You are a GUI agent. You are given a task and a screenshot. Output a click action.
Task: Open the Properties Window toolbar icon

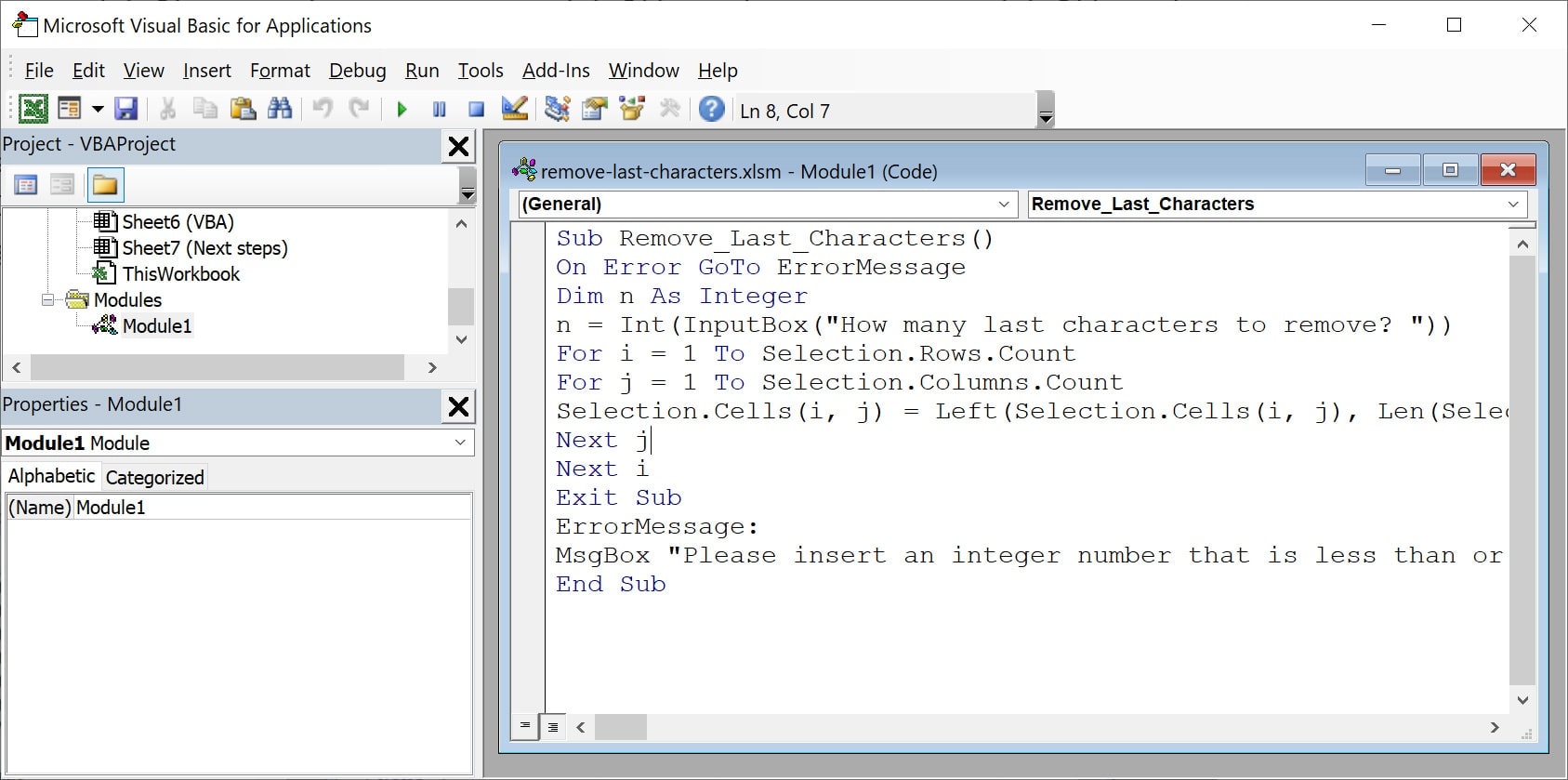(595, 110)
